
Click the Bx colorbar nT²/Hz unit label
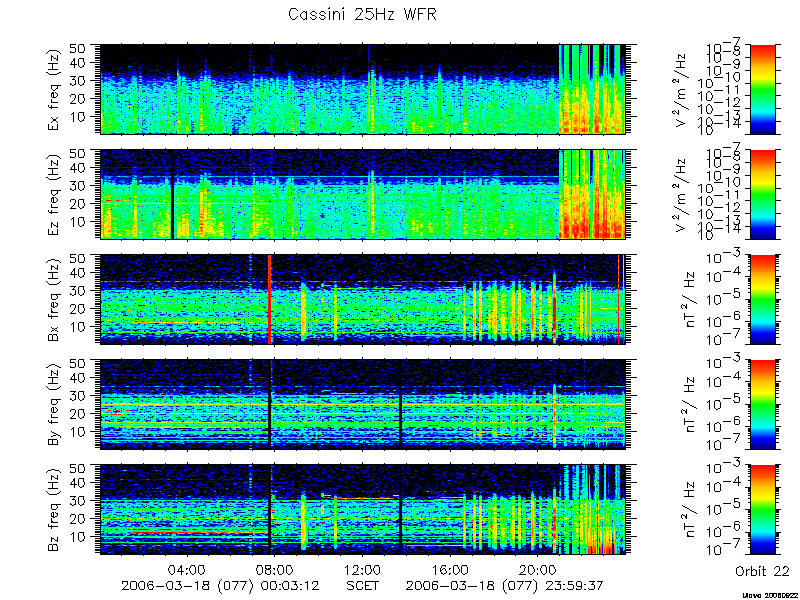tap(690, 299)
